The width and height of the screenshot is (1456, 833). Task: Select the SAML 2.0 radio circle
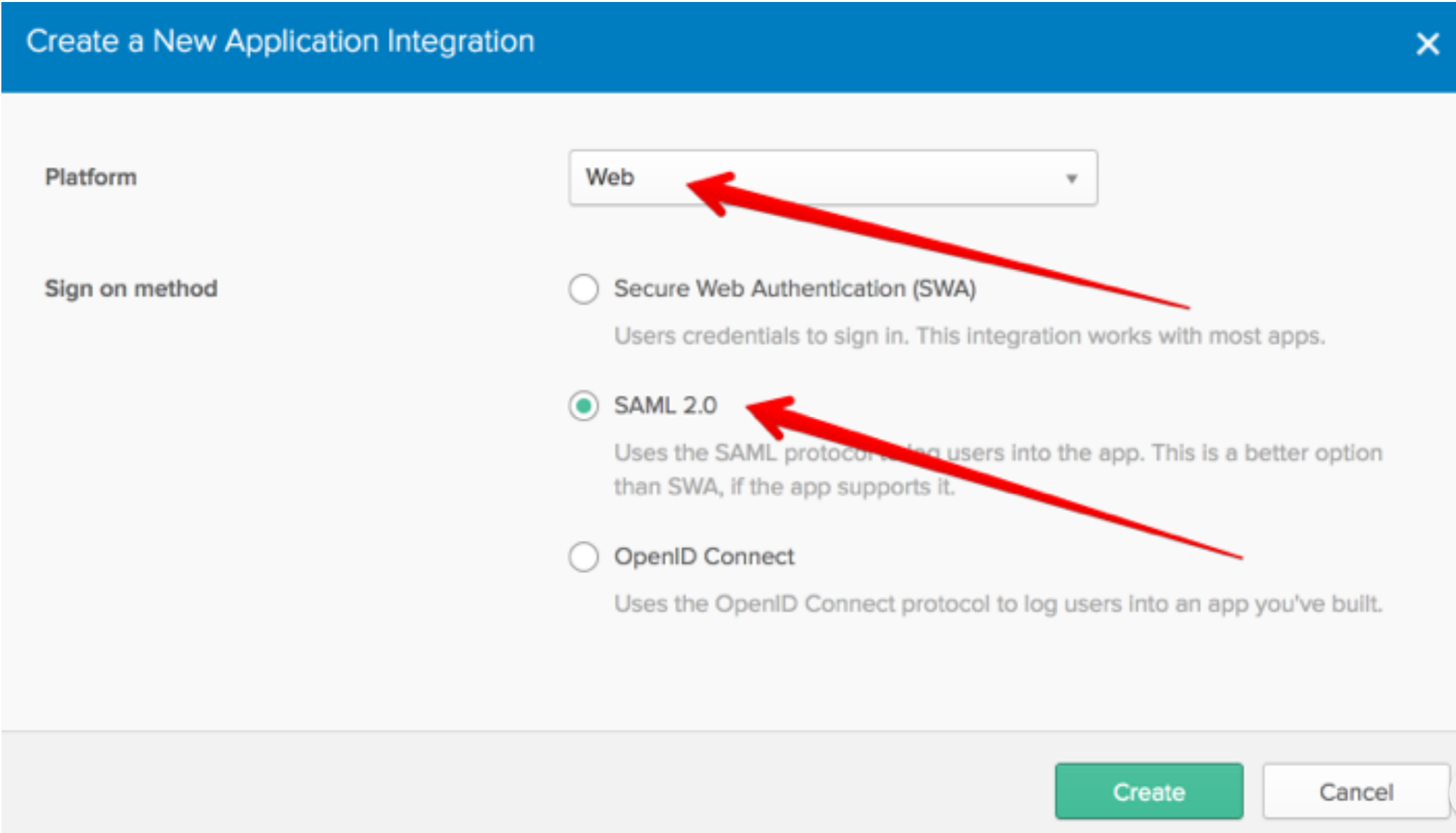point(583,406)
